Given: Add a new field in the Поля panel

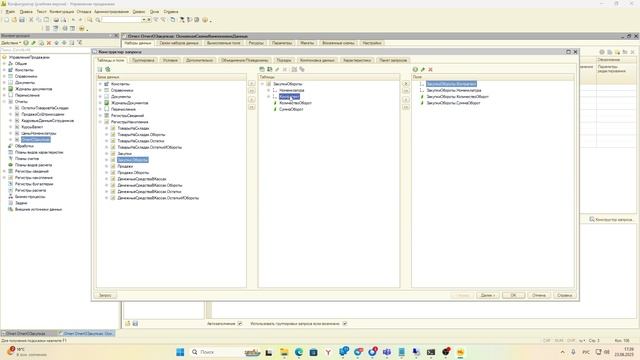Looking at the screenshot, I should [415, 69].
